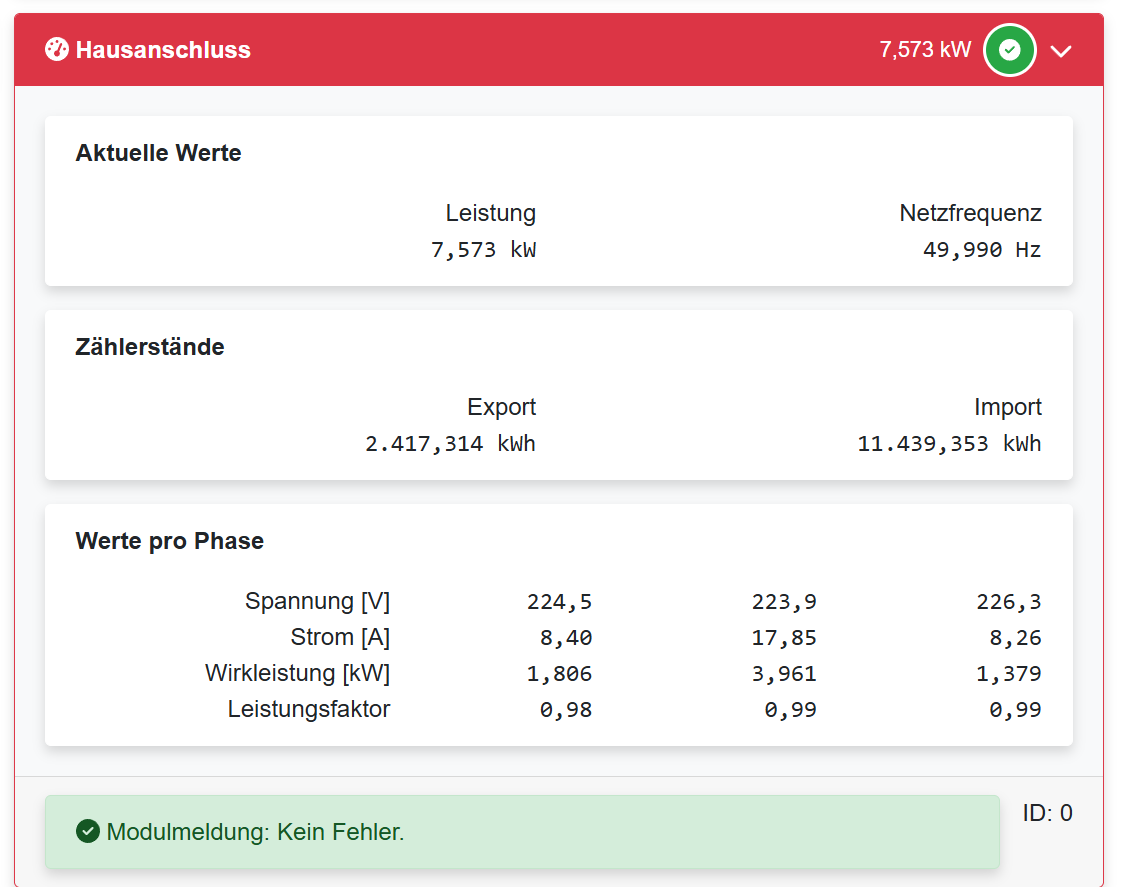Click the Modulmeldung: Kein Fehler message
Viewport: 1129px width, 887px height.
255,831
